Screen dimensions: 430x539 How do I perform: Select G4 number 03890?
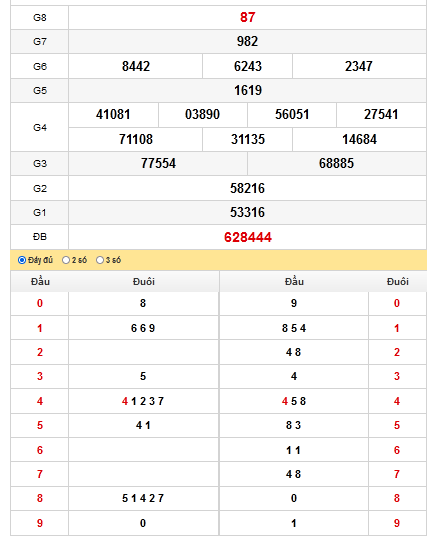[x=202, y=114]
